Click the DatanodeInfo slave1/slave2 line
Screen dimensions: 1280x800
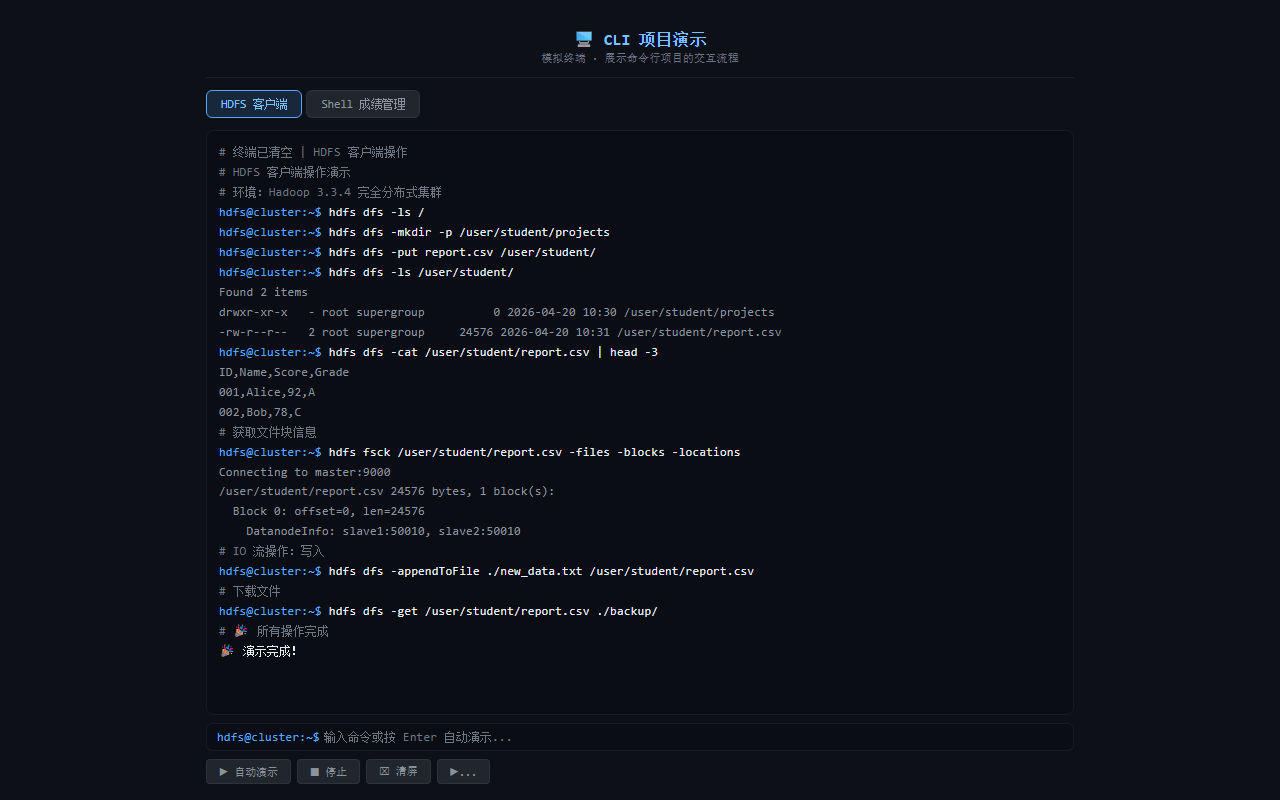point(383,531)
